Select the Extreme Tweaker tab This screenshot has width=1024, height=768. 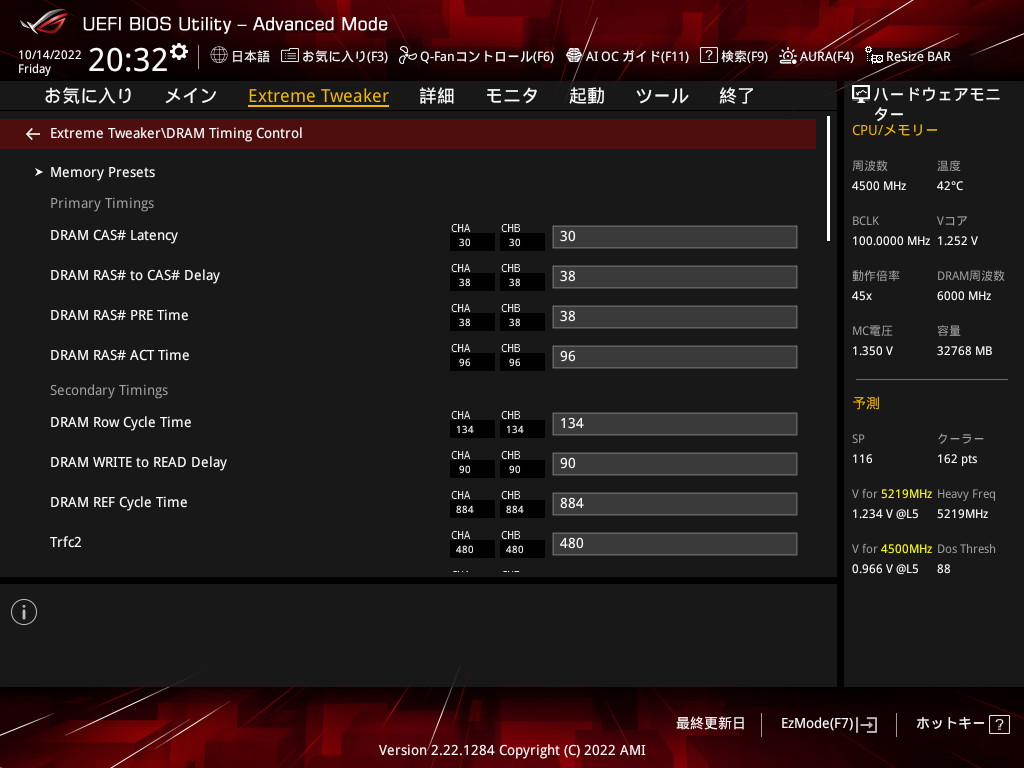point(319,96)
